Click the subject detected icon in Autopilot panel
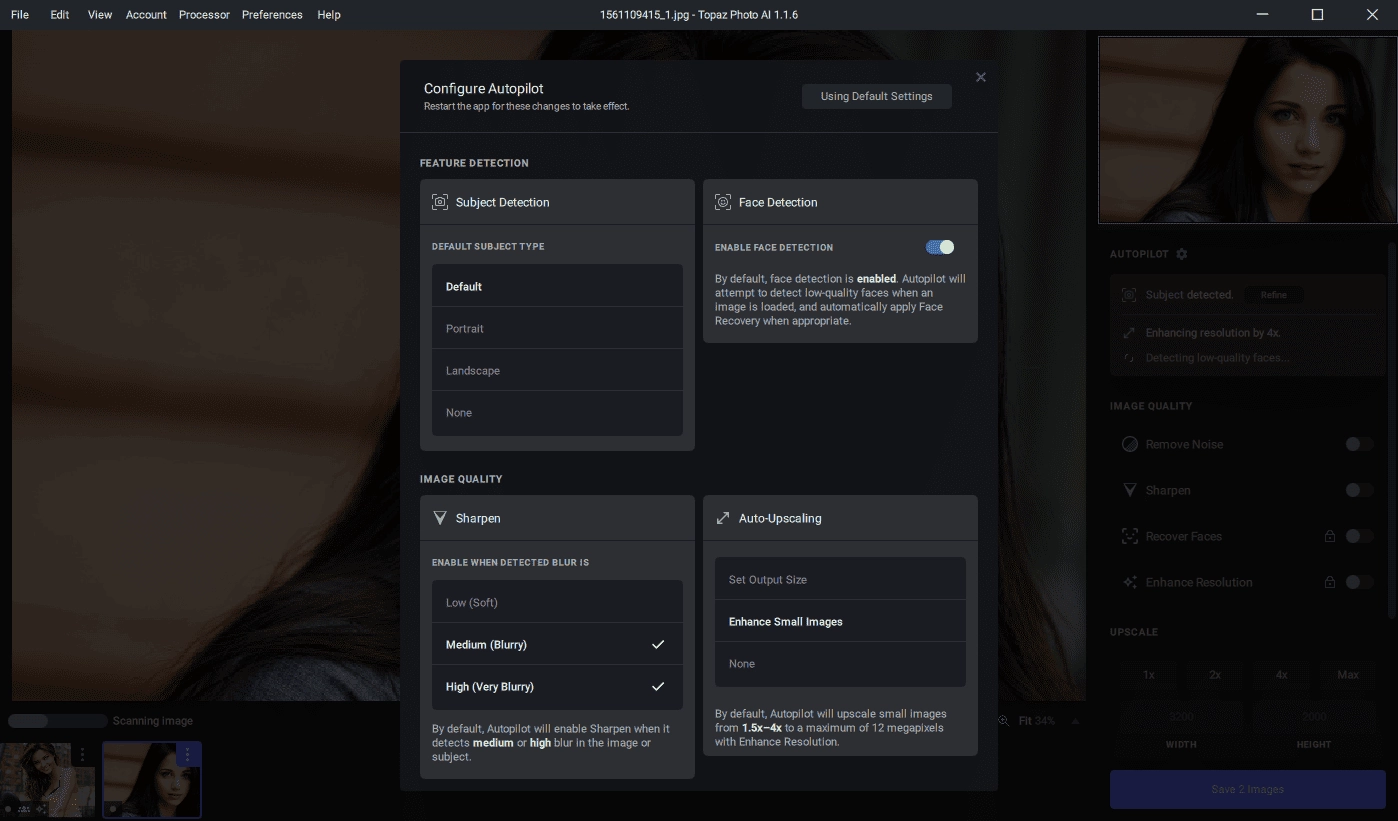 click(1129, 295)
